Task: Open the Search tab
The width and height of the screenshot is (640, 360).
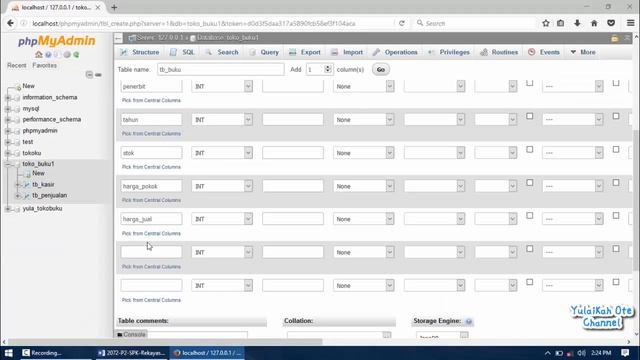Action: coord(222,52)
